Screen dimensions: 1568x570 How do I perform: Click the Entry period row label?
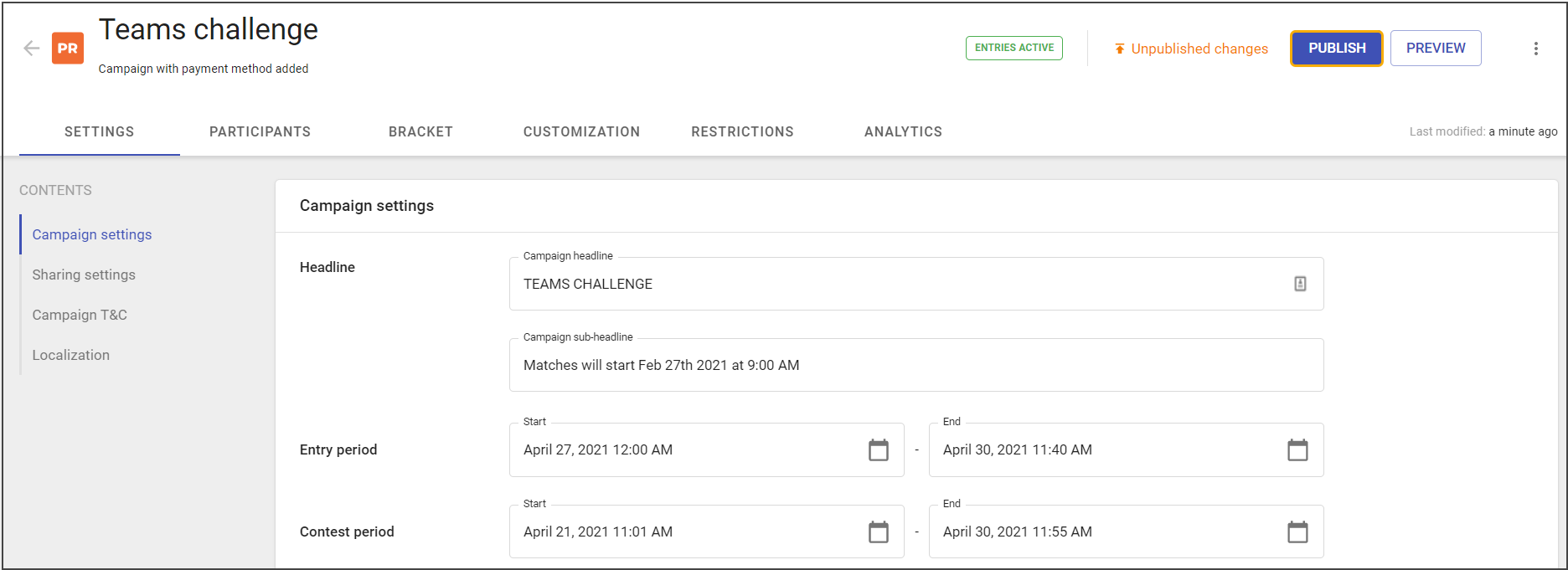[338, 449]
